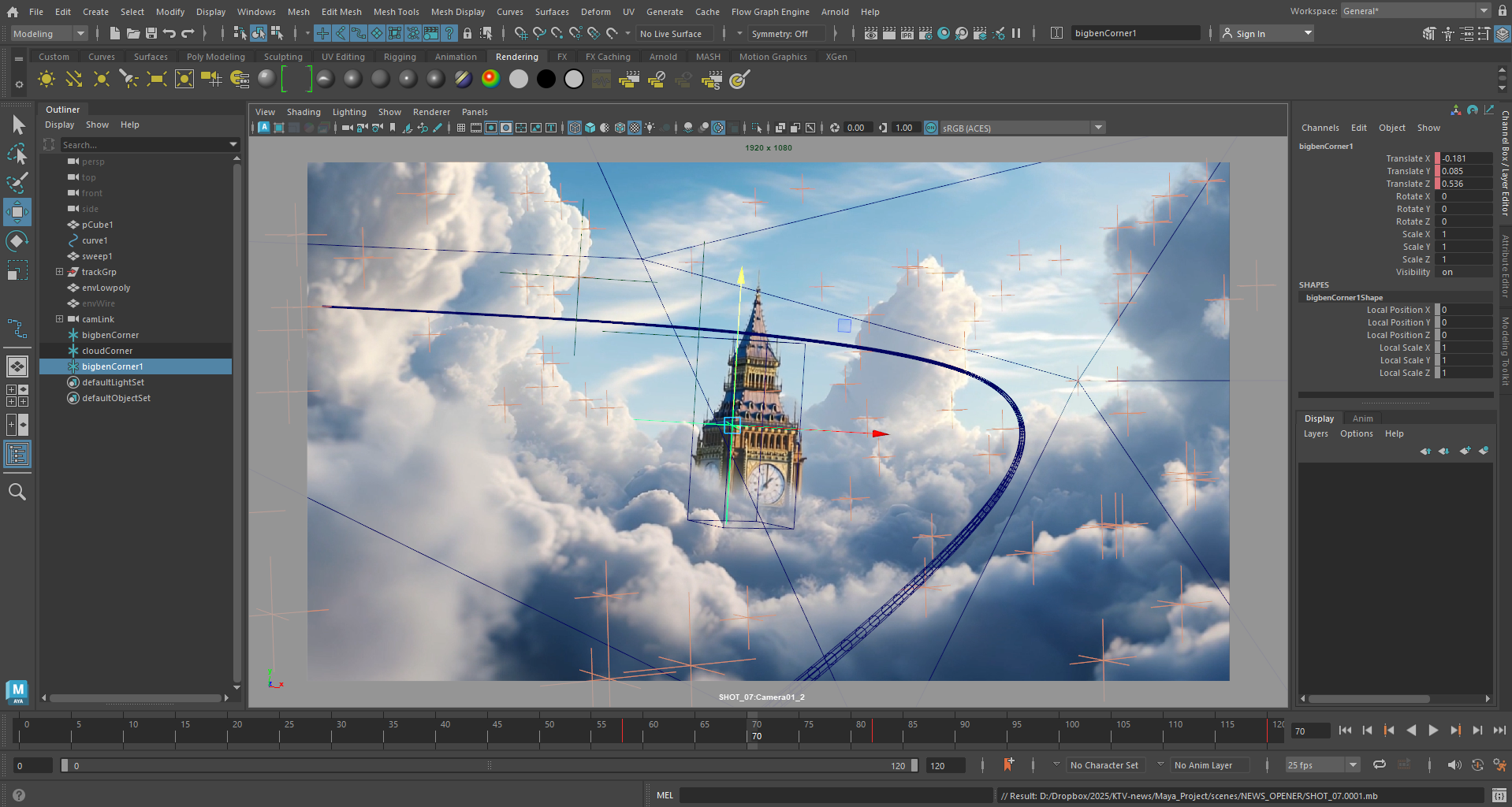Select the Select tool arrow in toolbox

(x=17, y=125)
